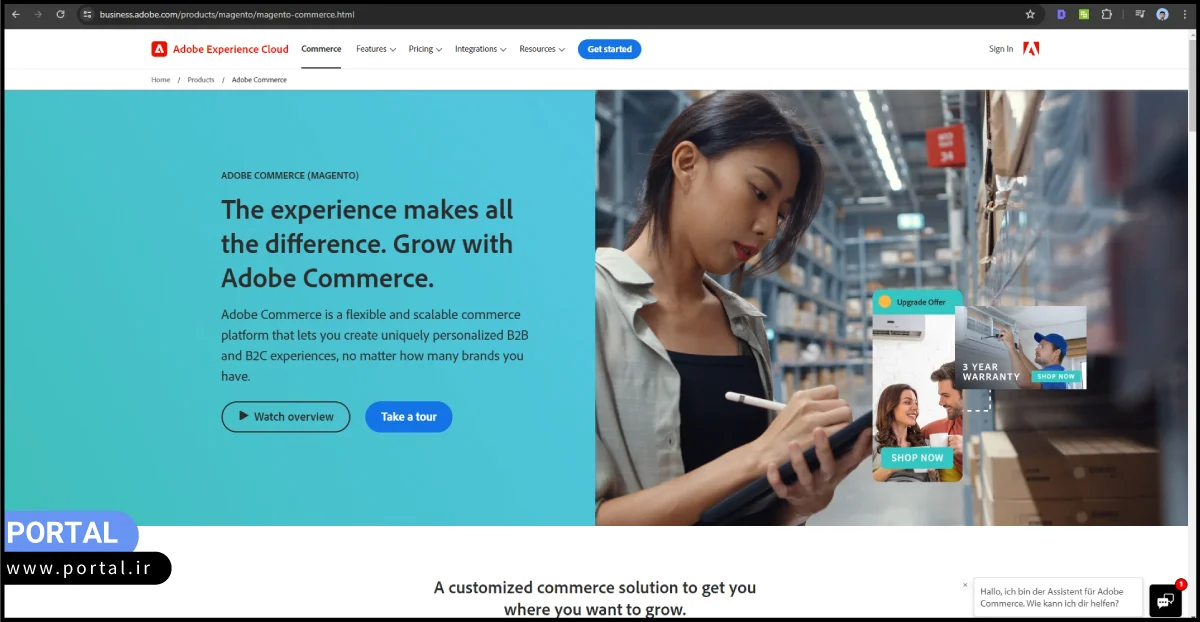Screen dimensions: 1200x622
Task: Expand the Features dropdown menu
Action: [376, 49]
